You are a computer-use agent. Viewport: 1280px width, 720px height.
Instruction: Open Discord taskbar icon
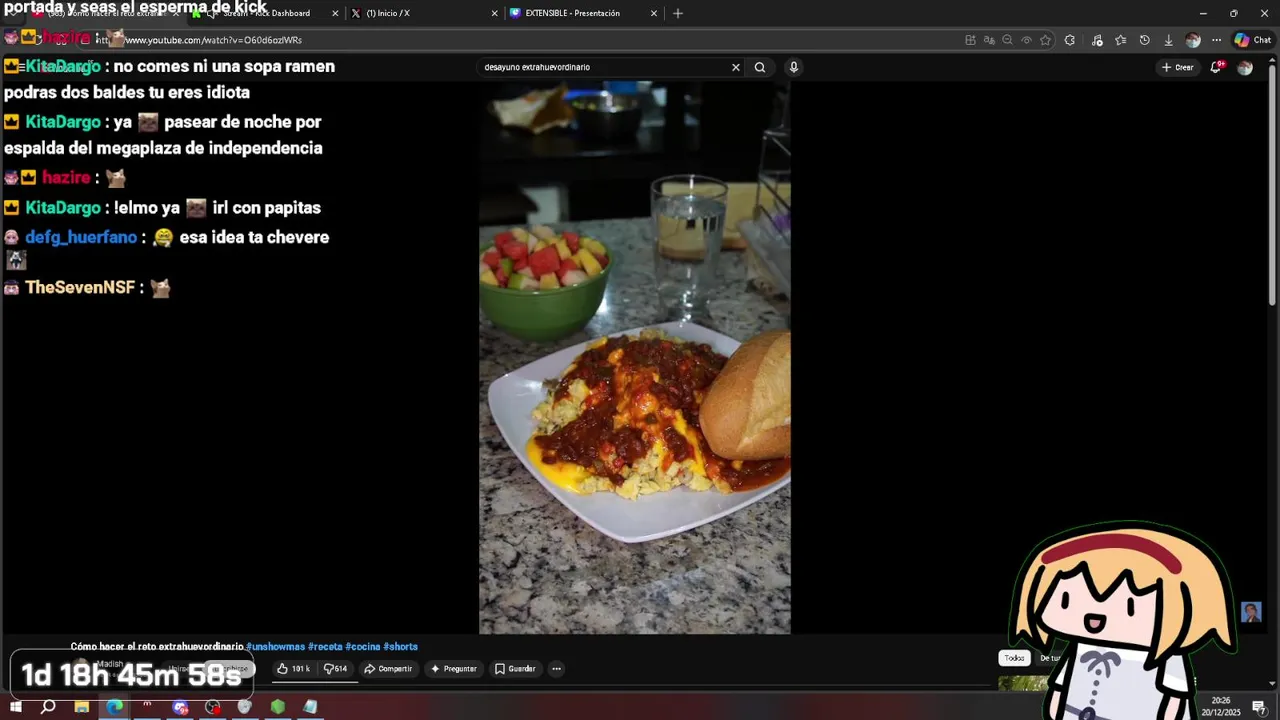[180, 707]
